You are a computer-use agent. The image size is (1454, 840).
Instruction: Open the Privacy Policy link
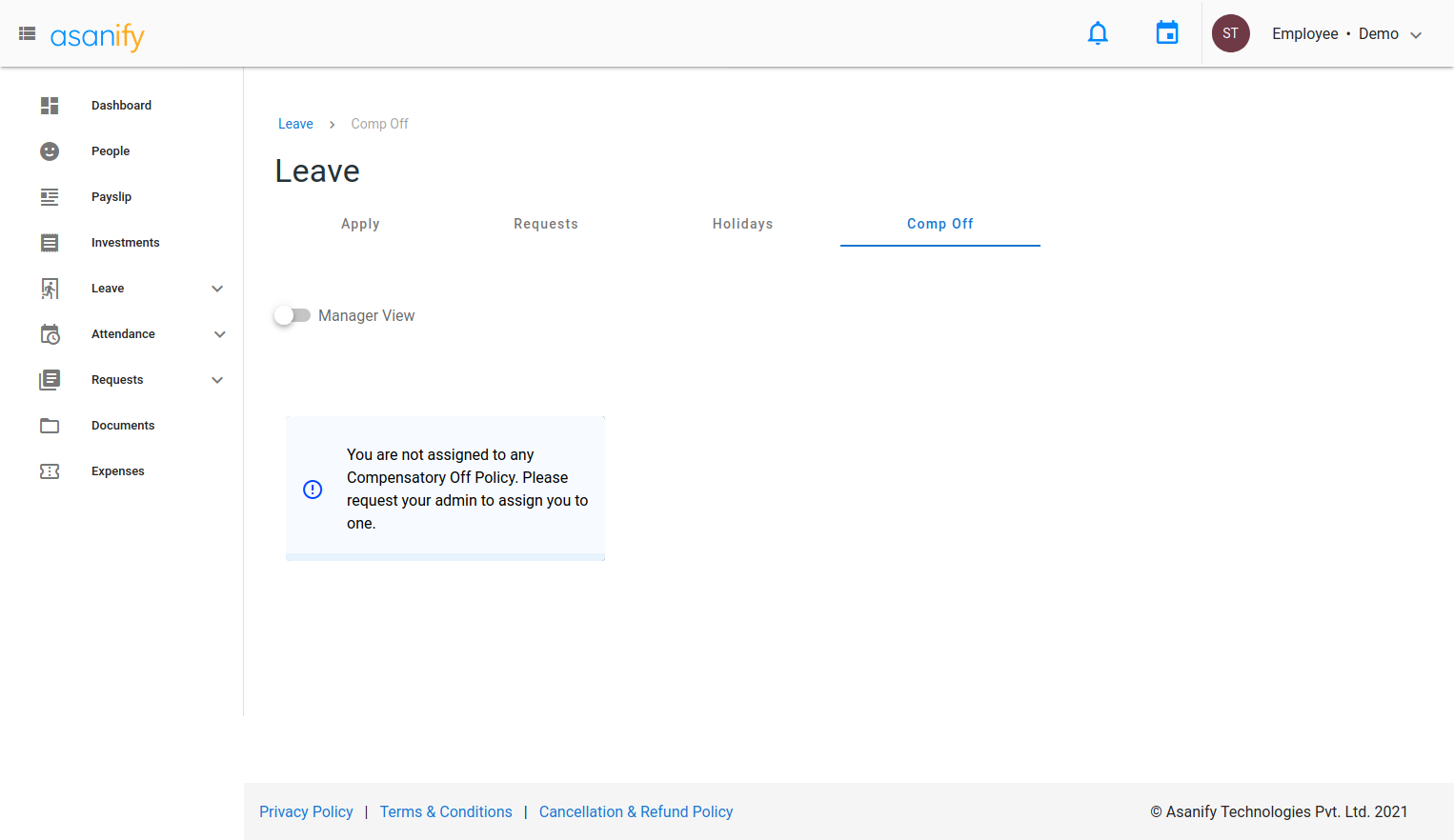tap(306, 811)
